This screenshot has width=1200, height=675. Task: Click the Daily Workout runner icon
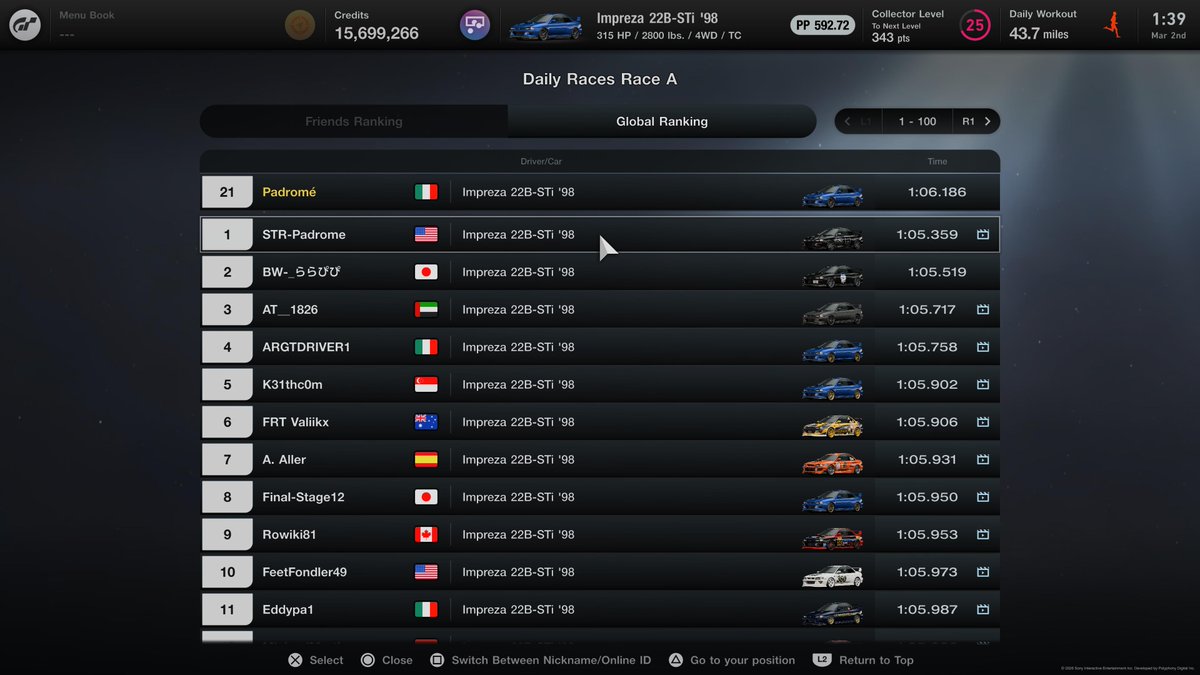click(1112, 25)
